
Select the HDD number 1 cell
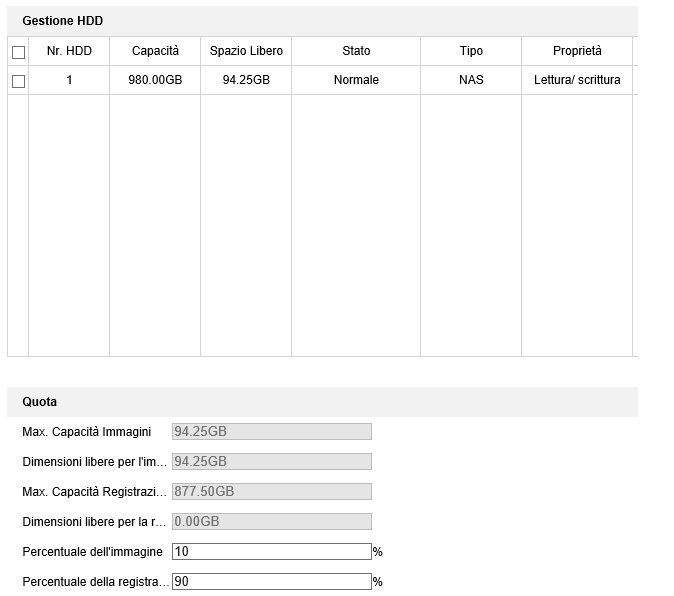[69, 80]
